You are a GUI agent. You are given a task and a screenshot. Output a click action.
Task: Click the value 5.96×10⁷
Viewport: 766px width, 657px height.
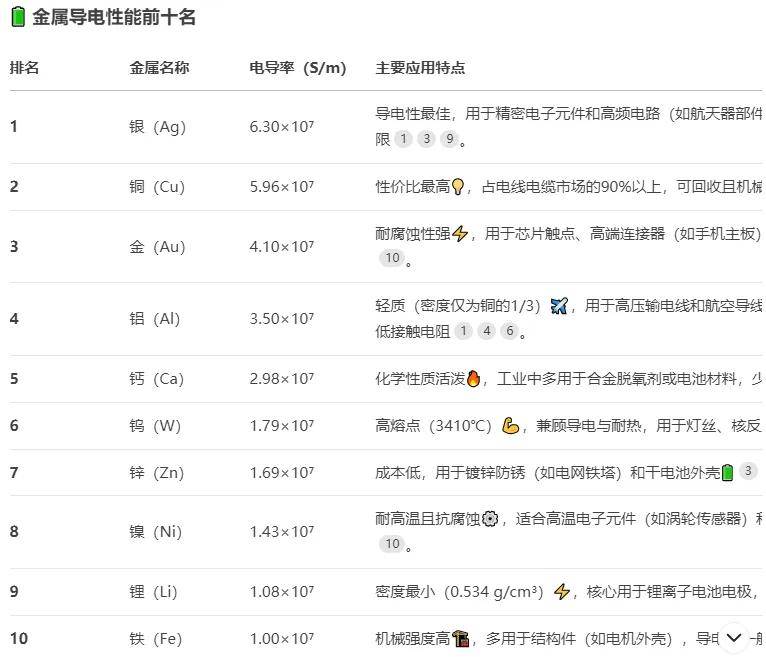[x=282, y=187]
